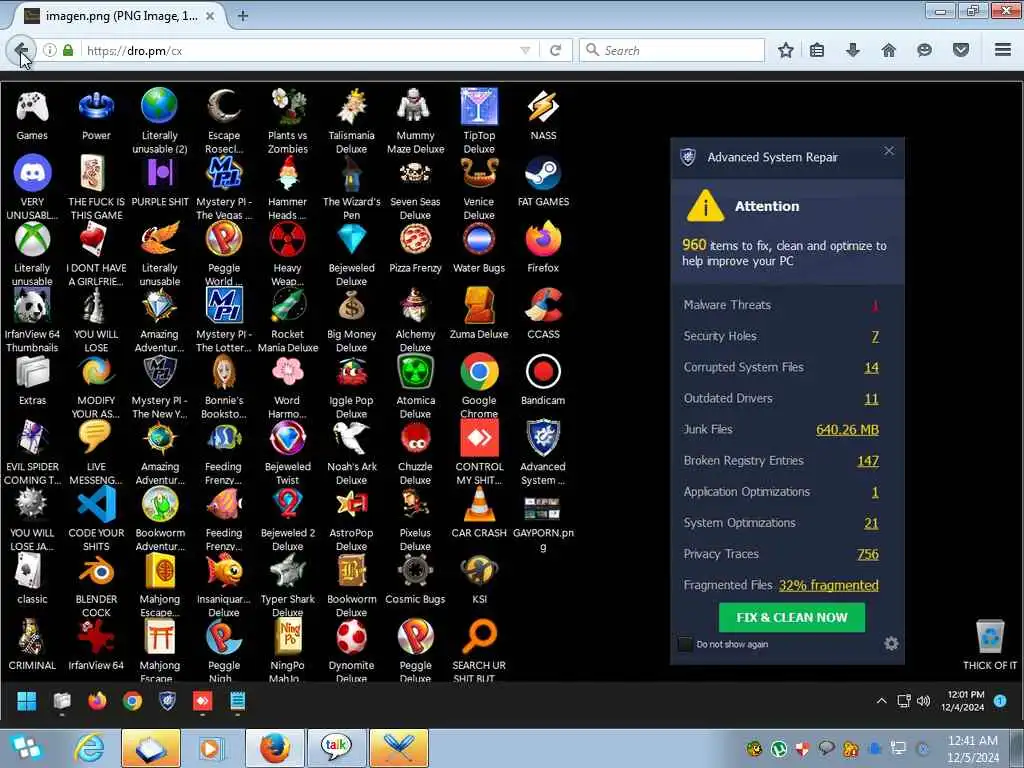This screenshot has width=1024, height=768.
Task: Open the System Optimizations 21 link
Action: [x=871, y=523]
